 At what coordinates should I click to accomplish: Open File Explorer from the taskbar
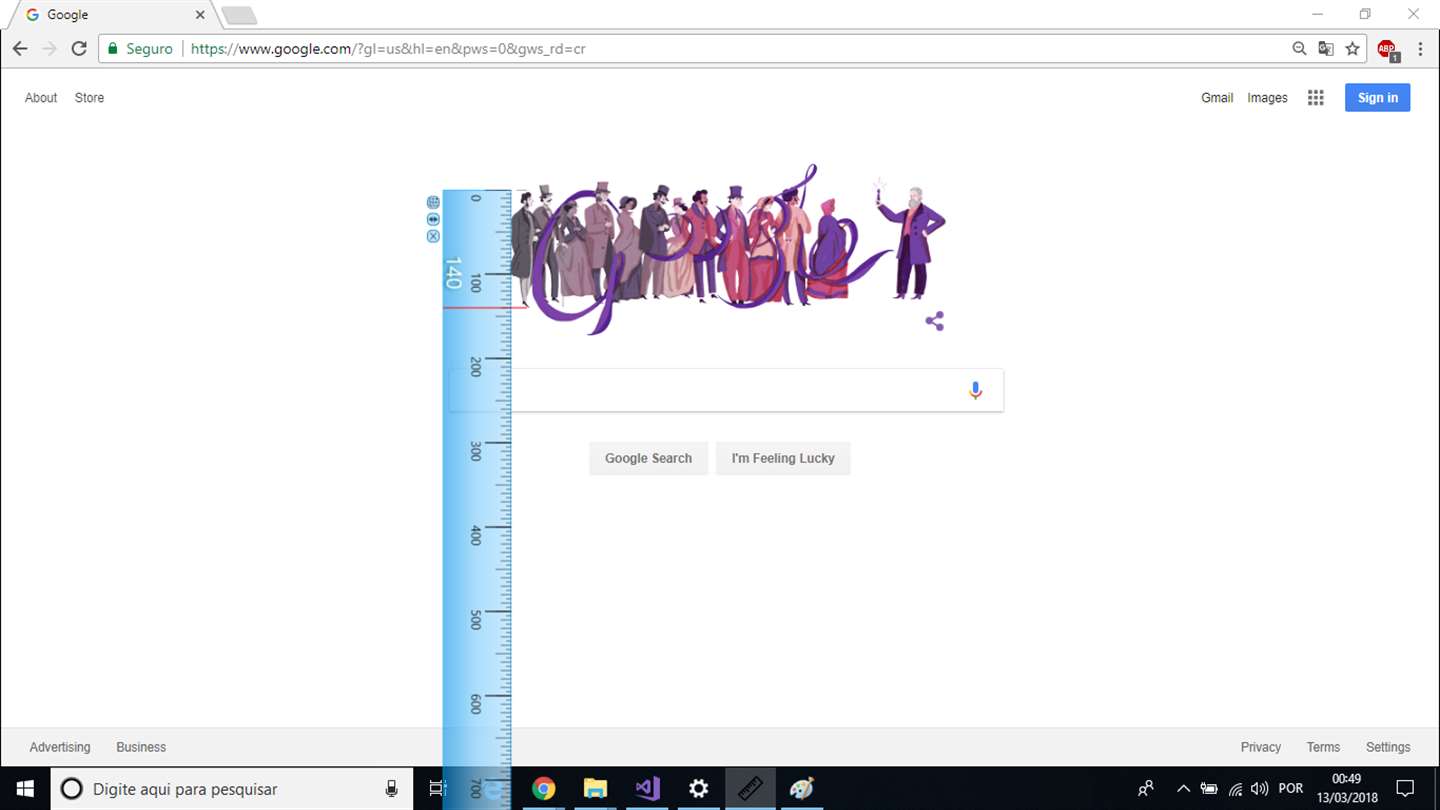pyautogui.click(x=595, y=789)
